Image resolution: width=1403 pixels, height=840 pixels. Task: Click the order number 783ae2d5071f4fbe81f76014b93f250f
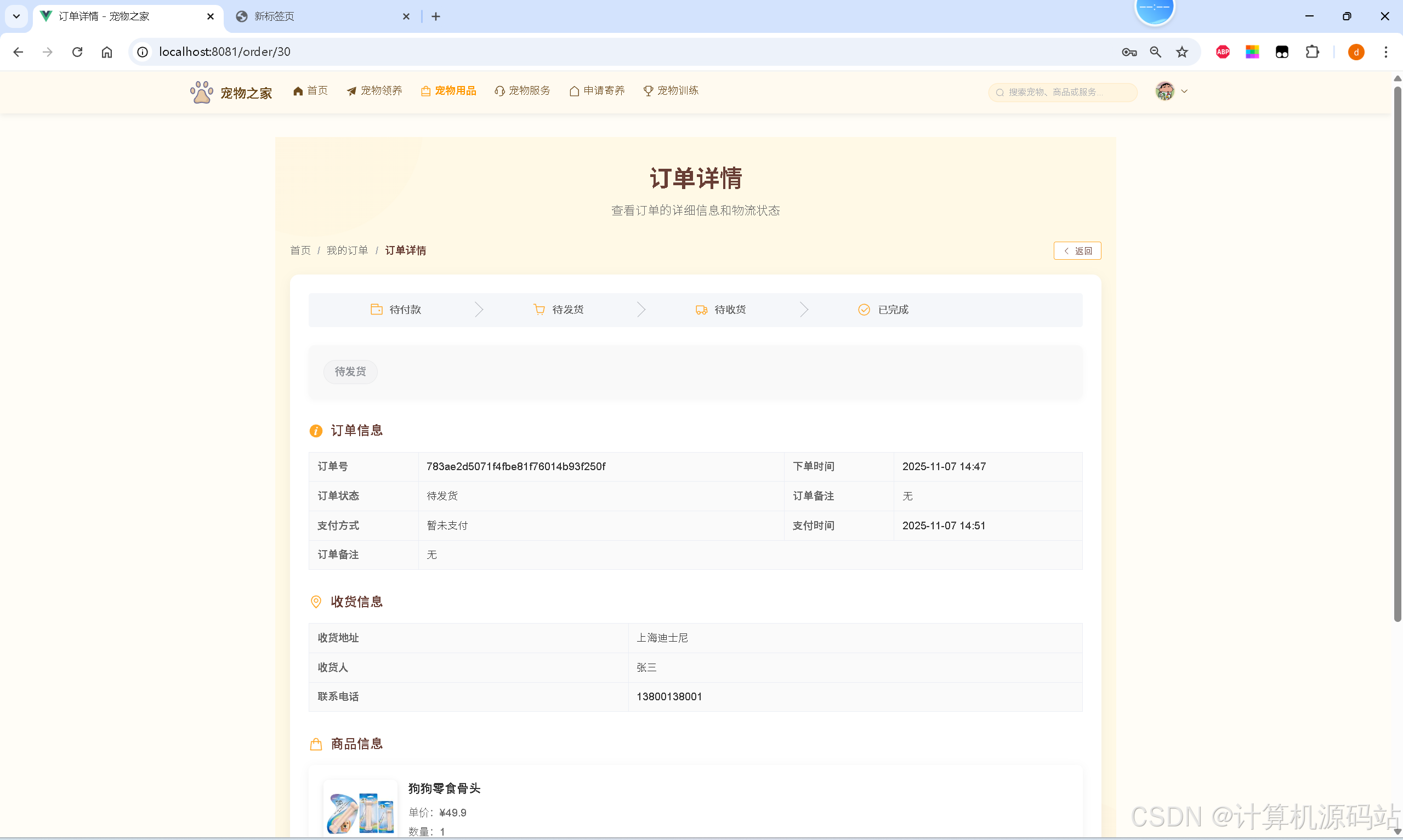516,466
